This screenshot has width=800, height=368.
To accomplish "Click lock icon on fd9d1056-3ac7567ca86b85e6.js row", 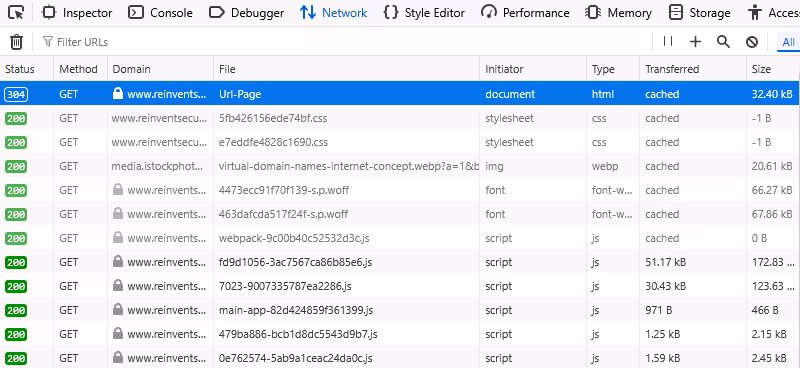I will (x=118, y=262).
